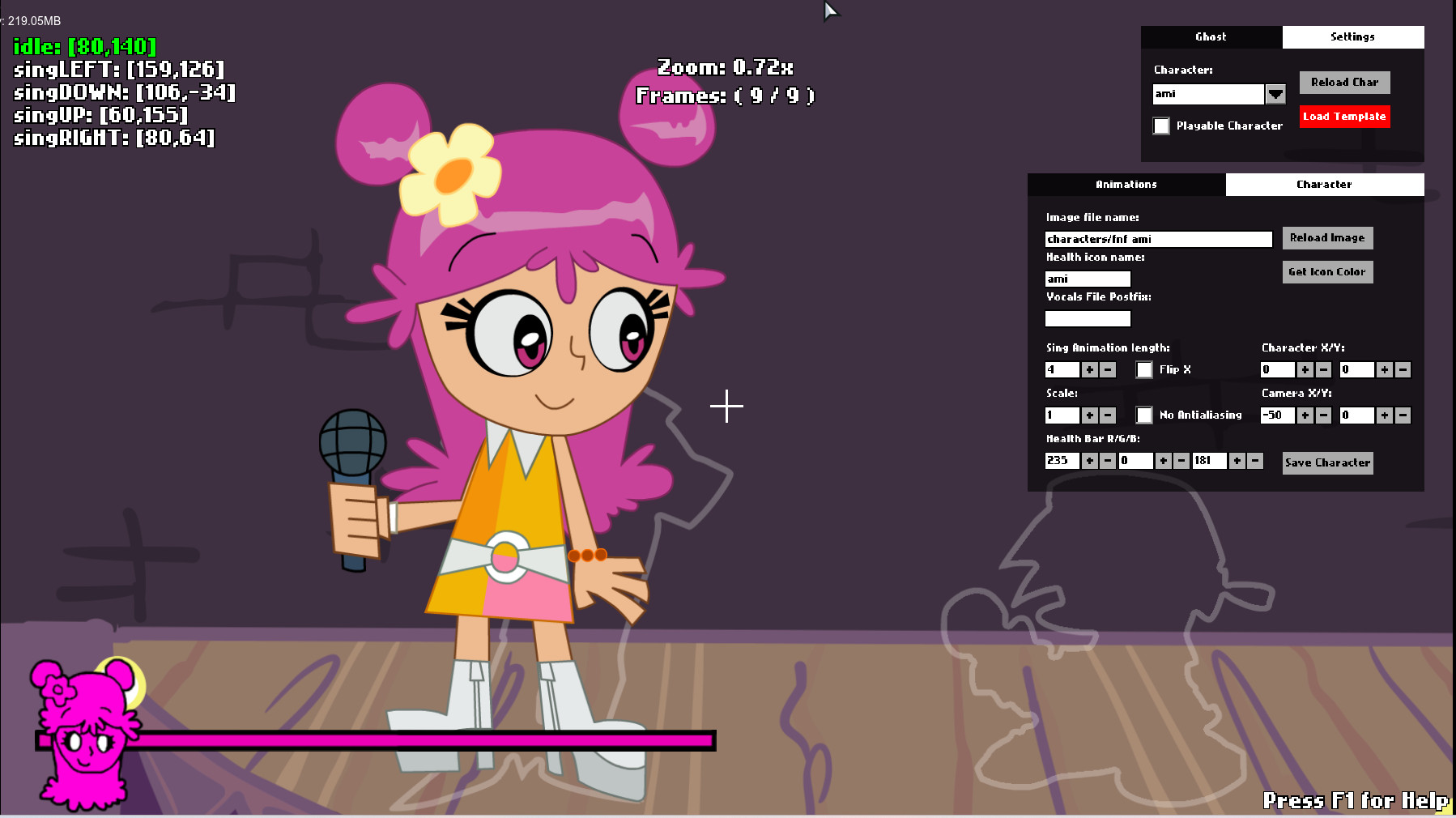Switch to the Ghost tab
The image size is (1456, 818).
click(x=1211, y=37)
